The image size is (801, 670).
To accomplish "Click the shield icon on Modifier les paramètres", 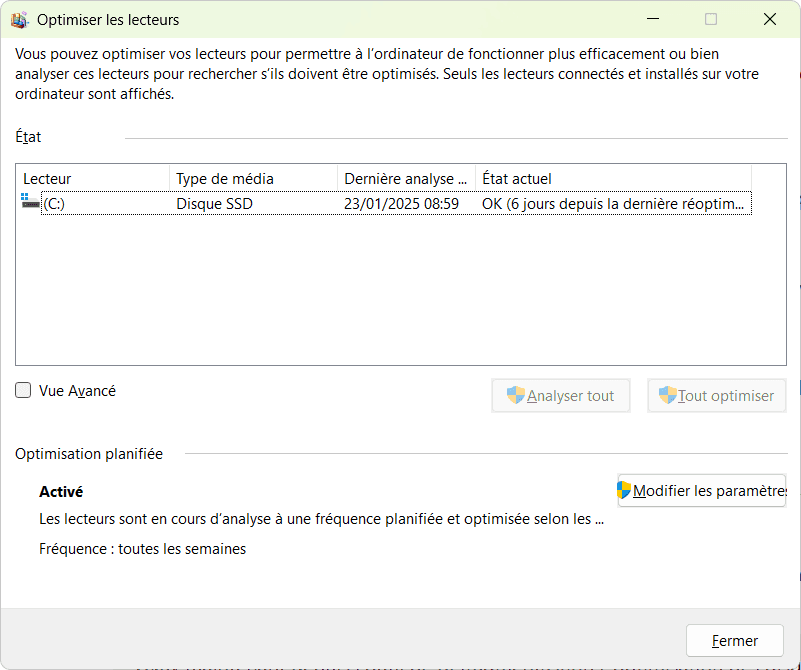I will (624, 490).
